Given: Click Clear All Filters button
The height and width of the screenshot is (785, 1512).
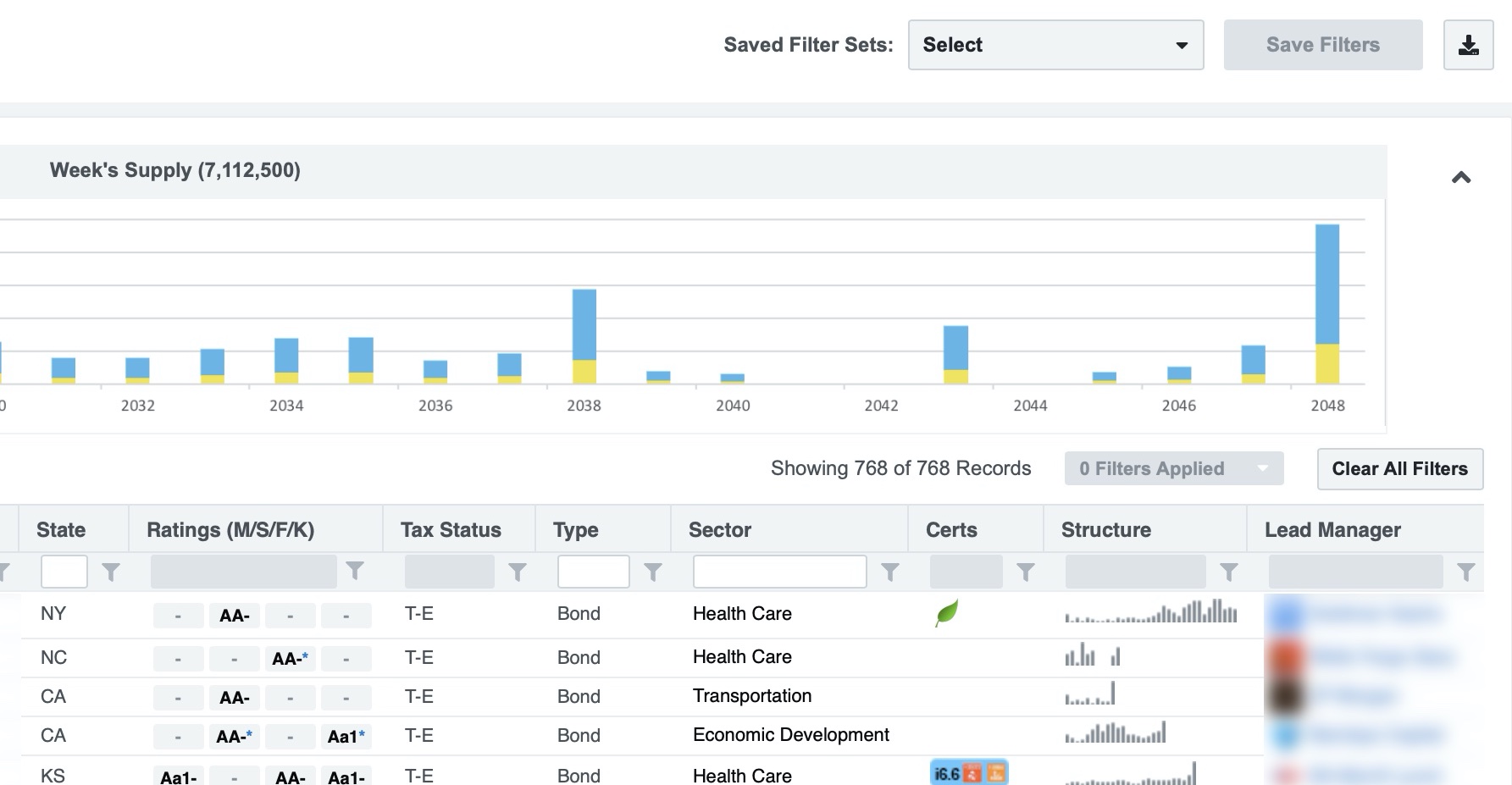Looking at the screenshot, I should [x=1399, y=468].
